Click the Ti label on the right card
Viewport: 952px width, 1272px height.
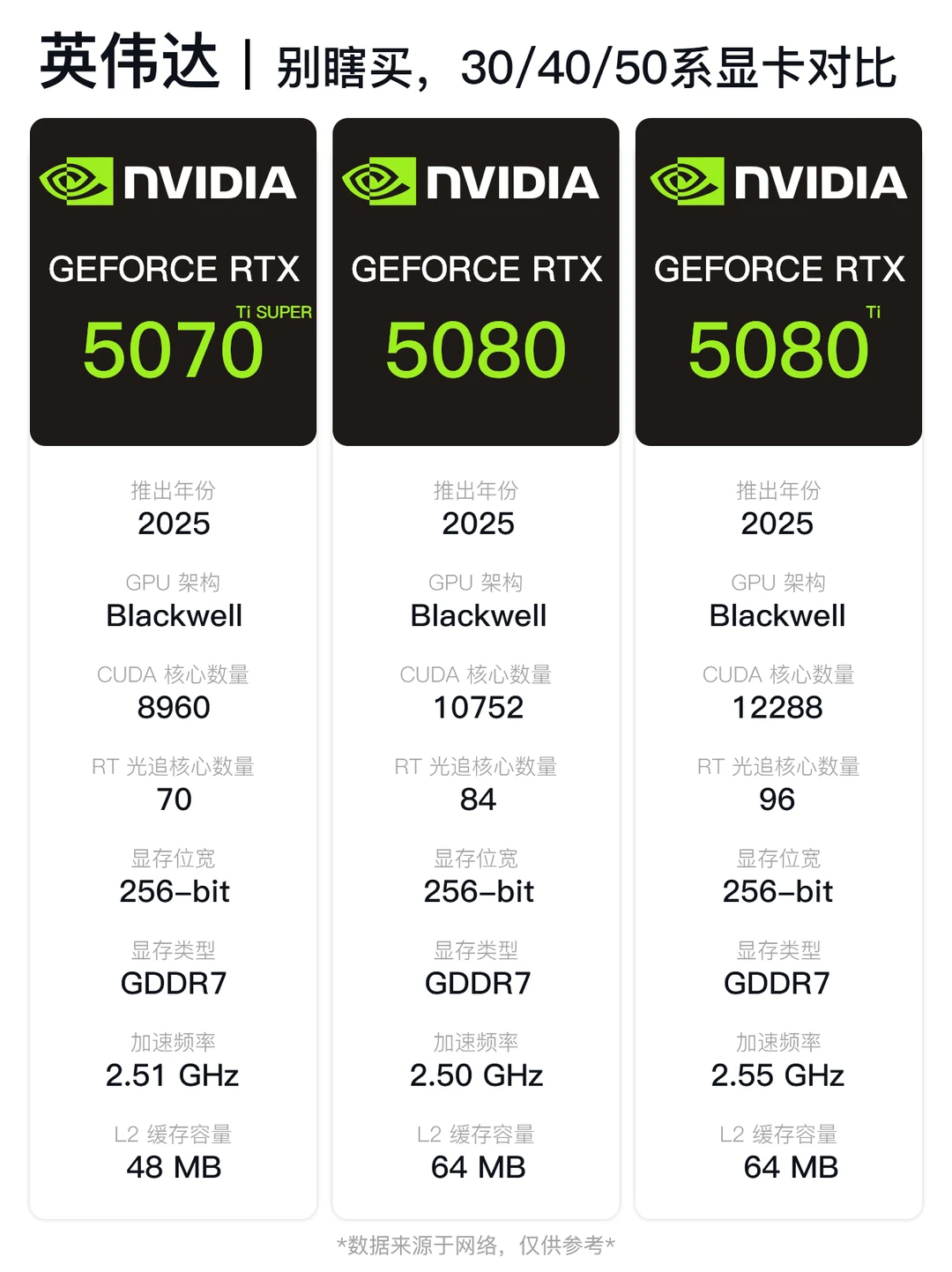point(873,312)
